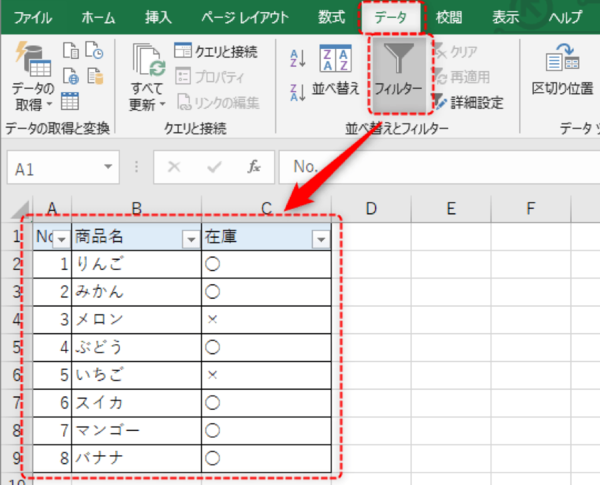Click the select-all corner triangle
This screenshot has width=600, height=485.
21,210
